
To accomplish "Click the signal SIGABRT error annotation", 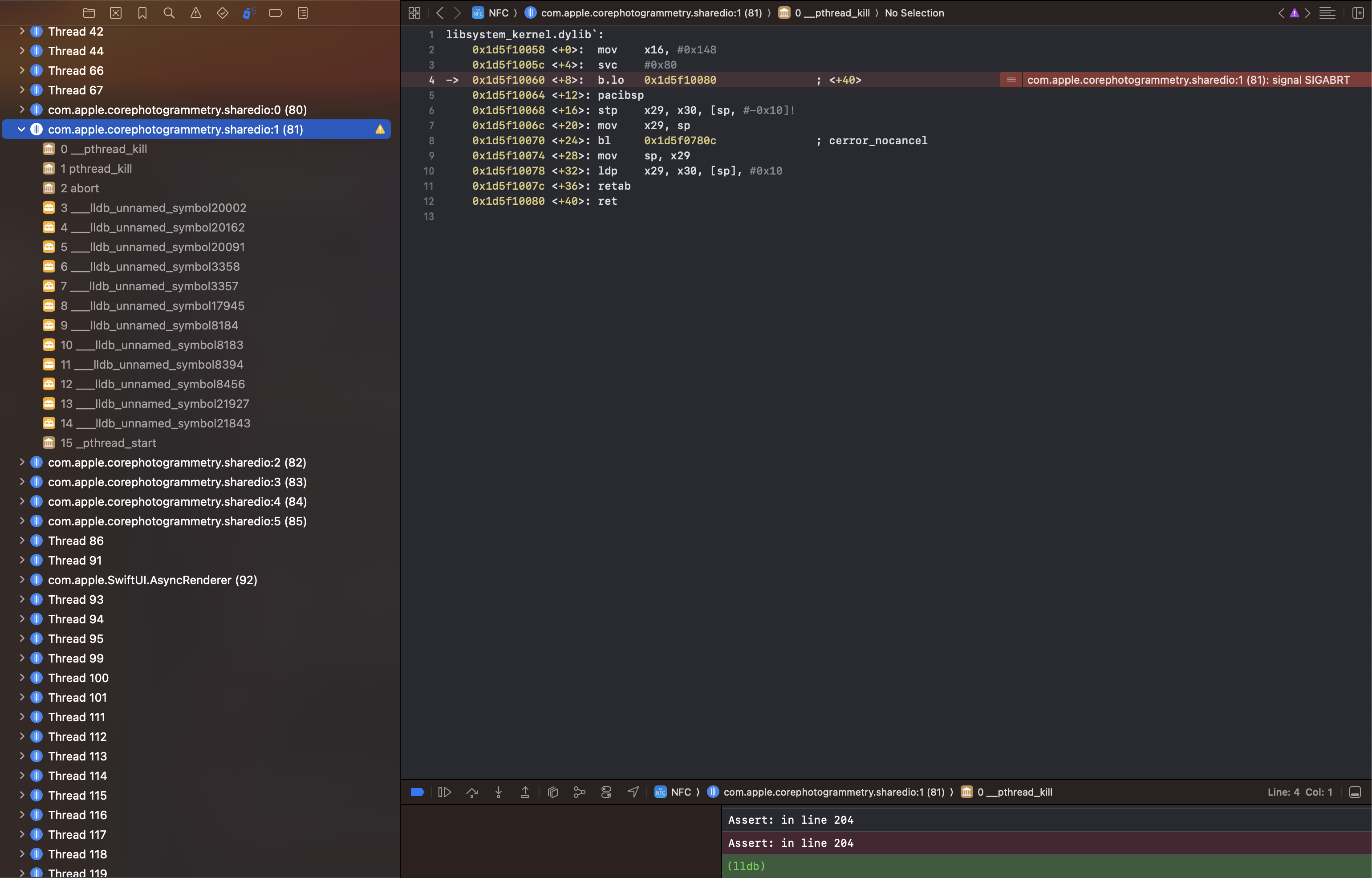I will (1188, 80).
